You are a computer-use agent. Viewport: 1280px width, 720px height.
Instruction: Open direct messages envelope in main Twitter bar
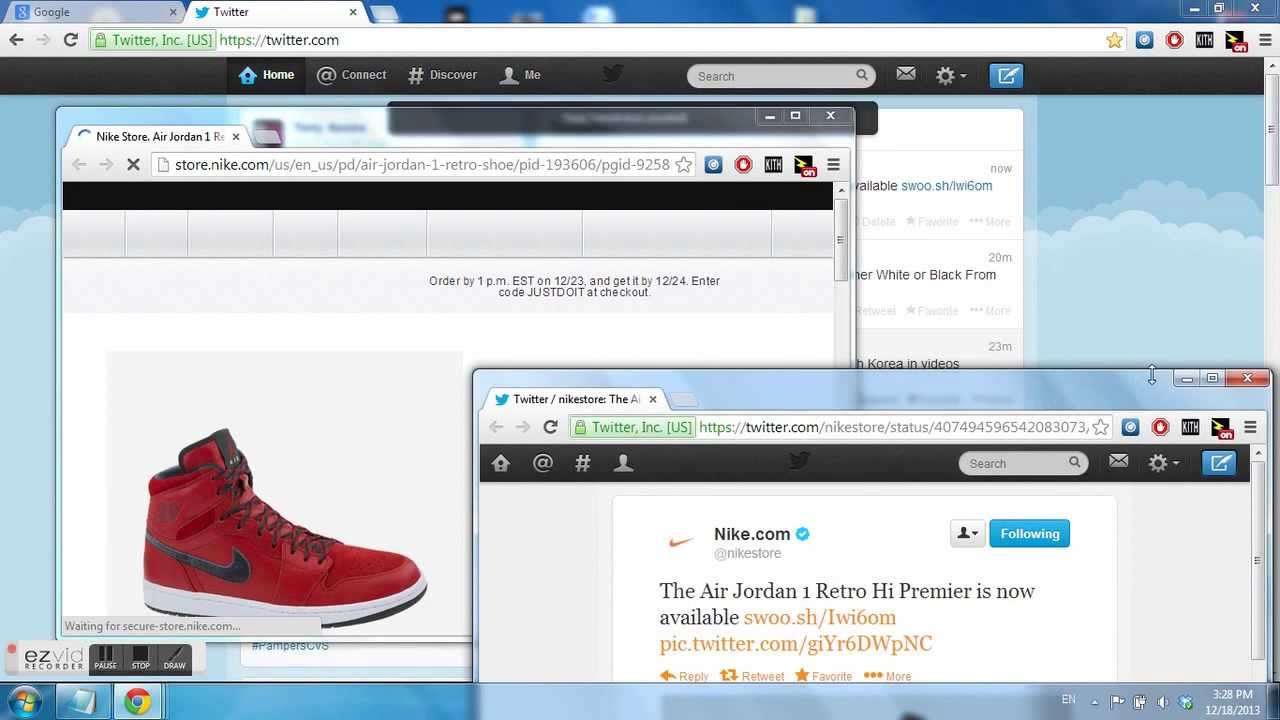coord(905,74)
